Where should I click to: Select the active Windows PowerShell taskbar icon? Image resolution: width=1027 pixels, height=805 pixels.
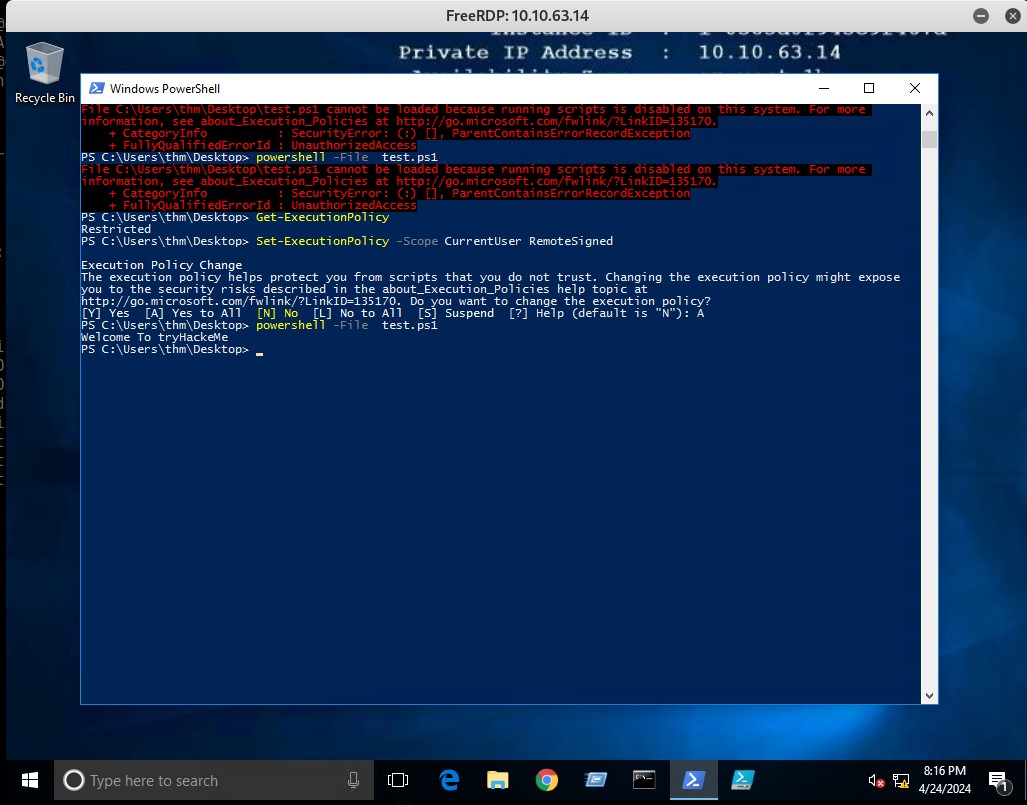pos(693,780)
